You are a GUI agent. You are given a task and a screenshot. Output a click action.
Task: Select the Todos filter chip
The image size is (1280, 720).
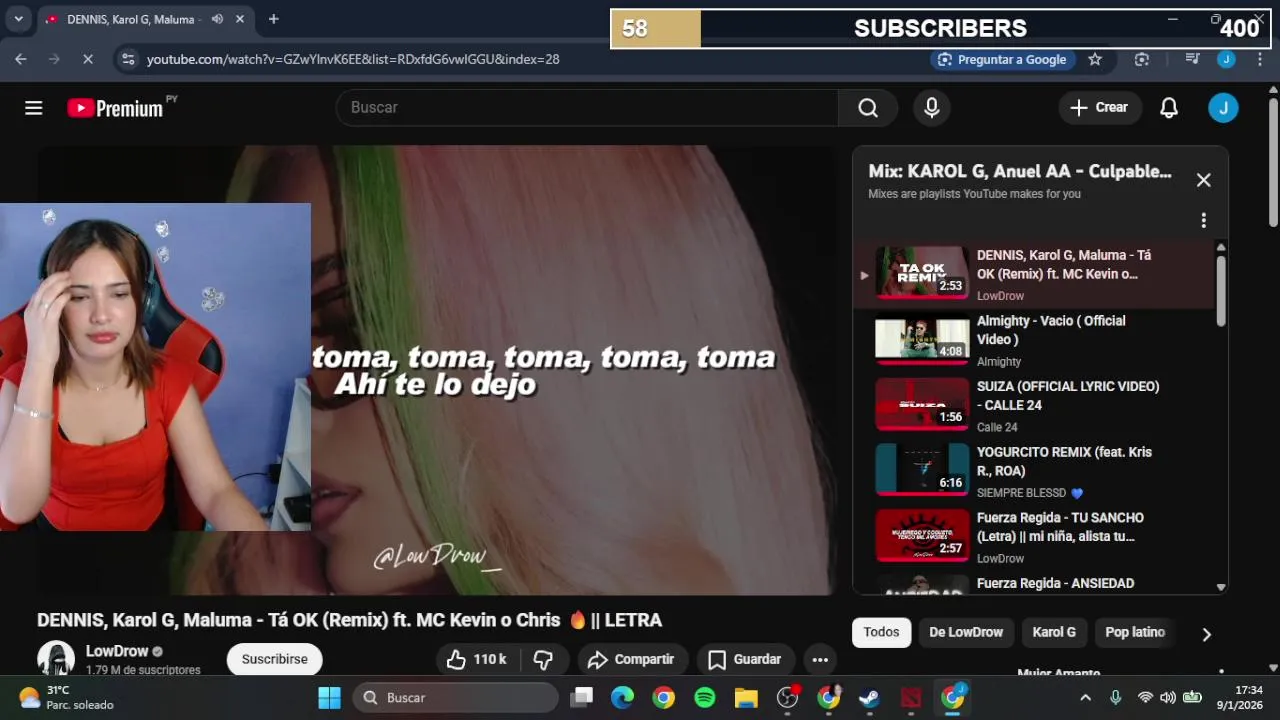(x=881, y=632)
